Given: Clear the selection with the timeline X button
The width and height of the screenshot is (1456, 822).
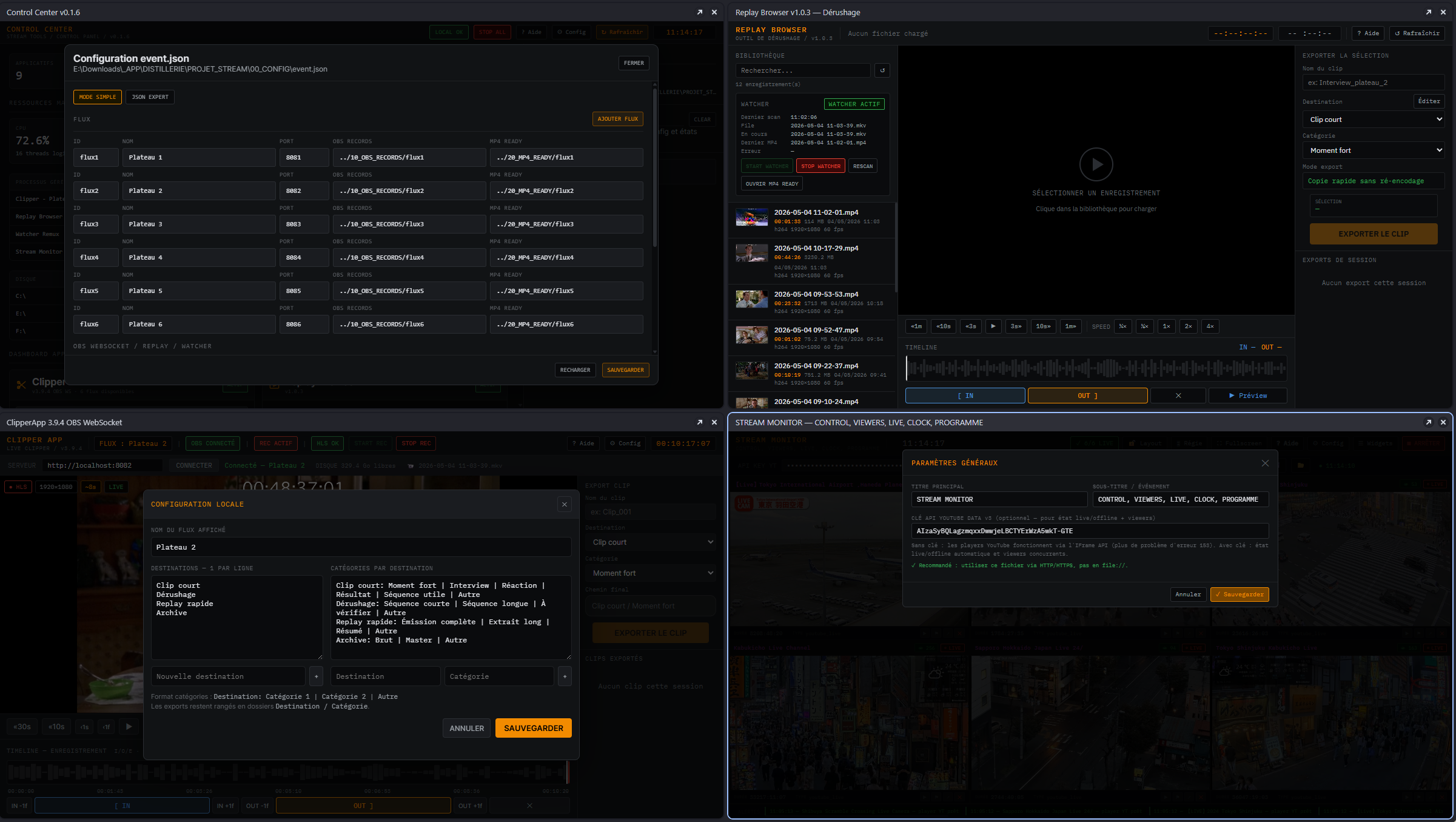Looking at the screenshot, I should [x=1178, y=396].
